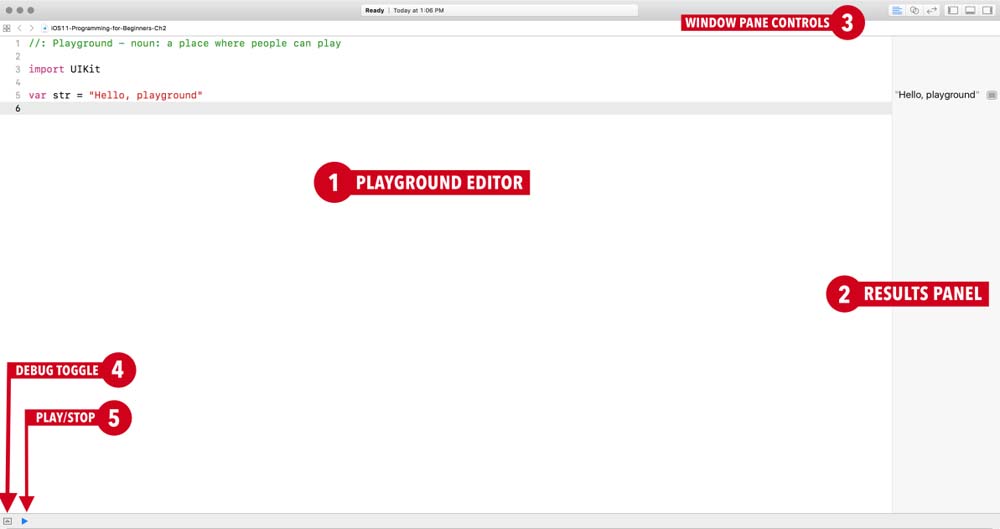Screen dimensions: 1000x529
Task: Click the str variable name
Action: [x=61, y=95]
